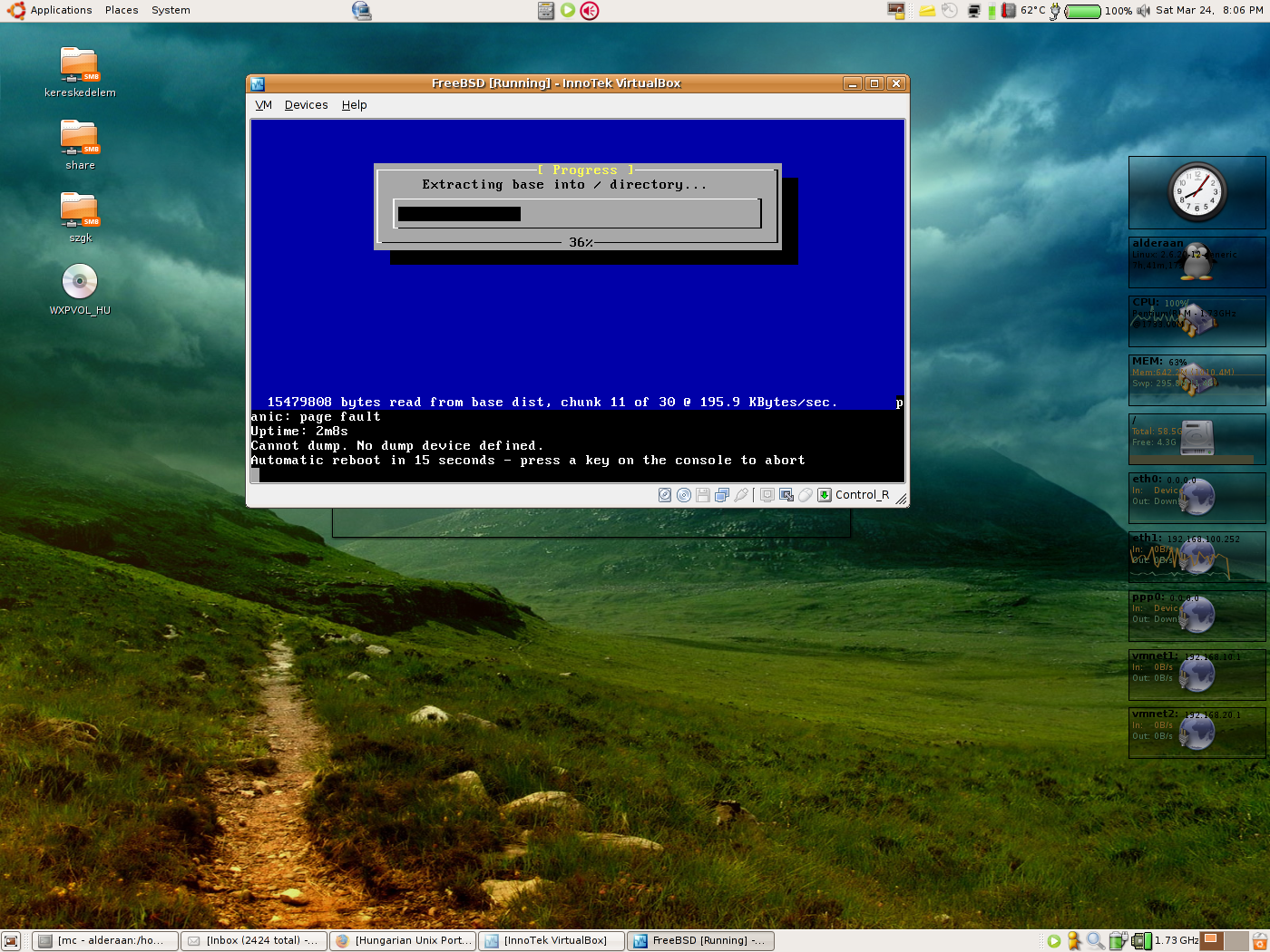Image resolution: width=1270 pixels, height=952 pixels.
Task: Open the Help menu in VirtualBox
Action: (355, 105)
